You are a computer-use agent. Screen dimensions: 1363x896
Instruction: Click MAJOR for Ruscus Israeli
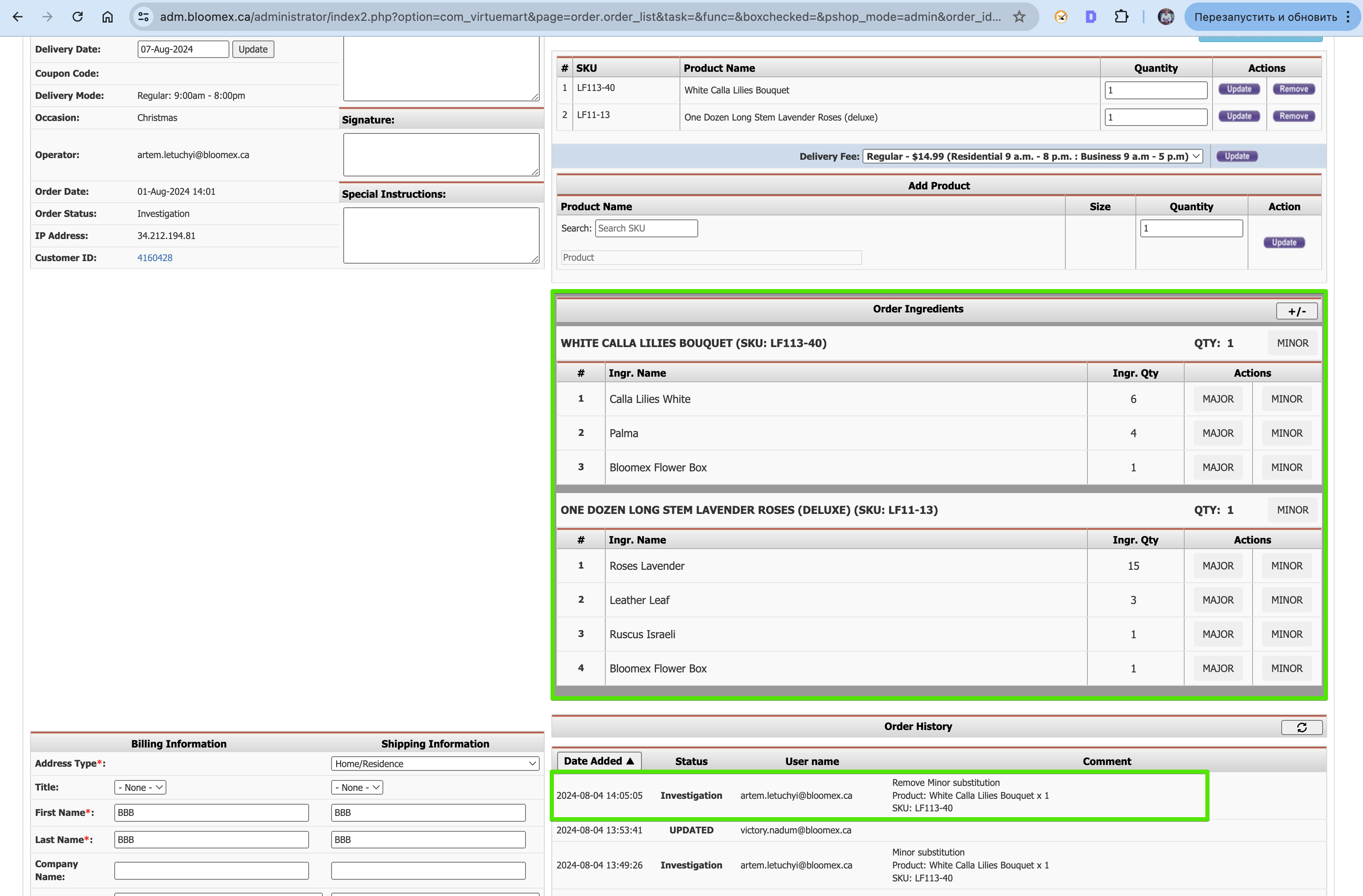pyautogui.click(x=1218, y=635)
